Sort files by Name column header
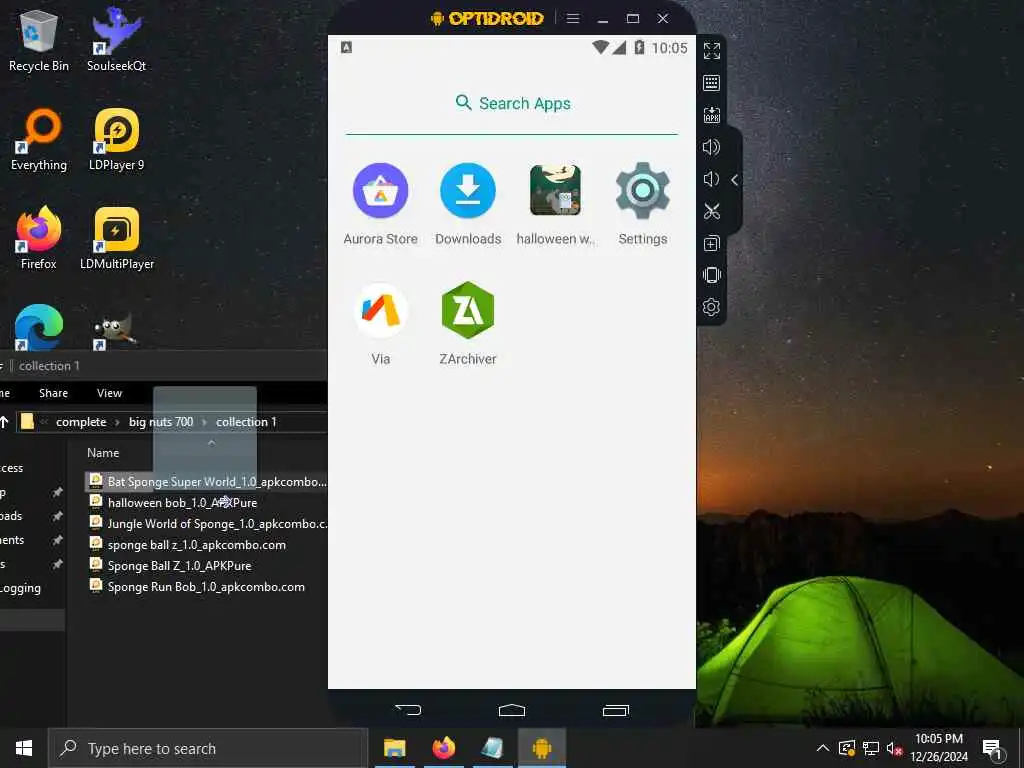Screen dimensions: 1024x768 (103, 453)
